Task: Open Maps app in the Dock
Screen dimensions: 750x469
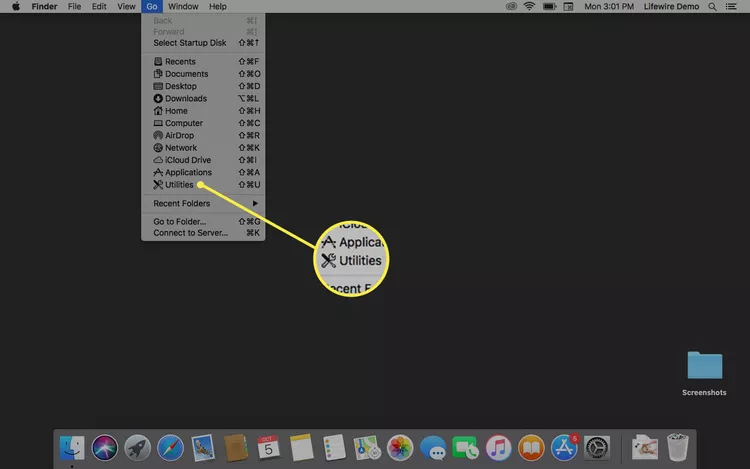Action: pos(367,448)
